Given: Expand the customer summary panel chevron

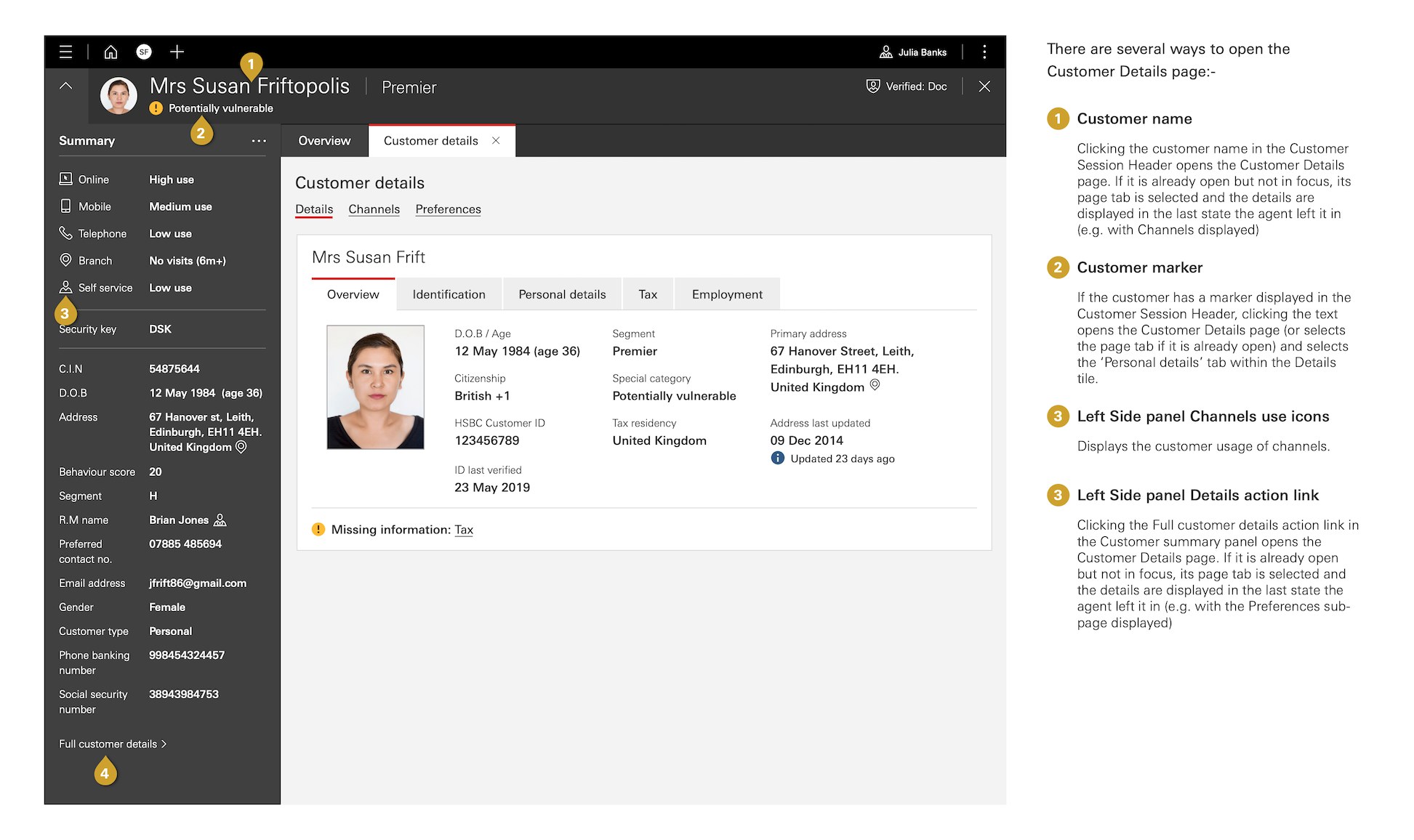Looking at the screenshot, I should coord(65,84).
